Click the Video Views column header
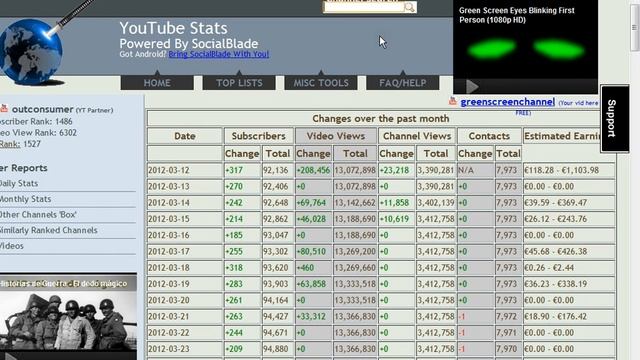Image resolution: width=640 pixels, height=360 pixels. click(336, 136)
